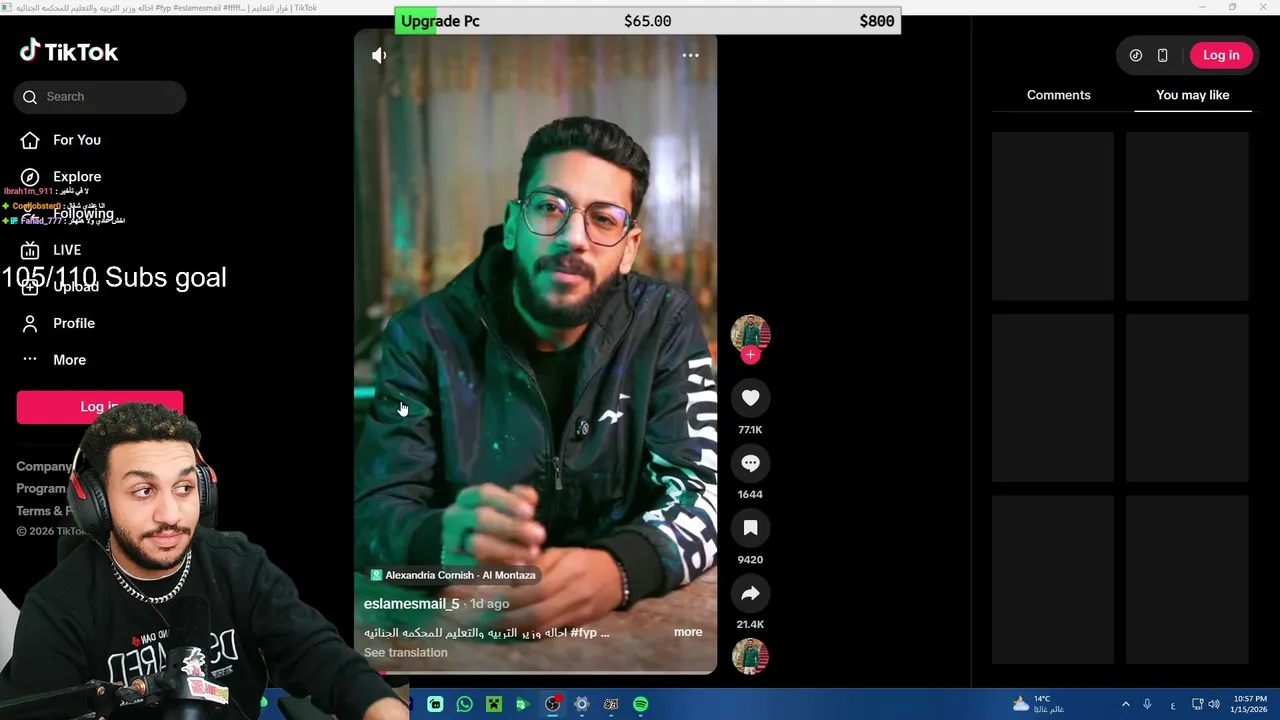Open the clock showing 10:57 PM

[x=1250, y=704]
